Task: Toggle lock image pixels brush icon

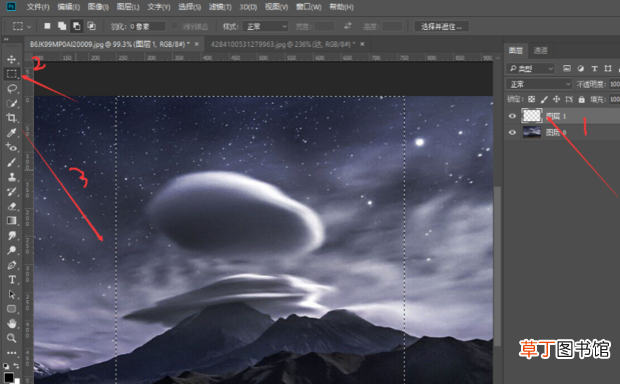Action: (544, 99)
